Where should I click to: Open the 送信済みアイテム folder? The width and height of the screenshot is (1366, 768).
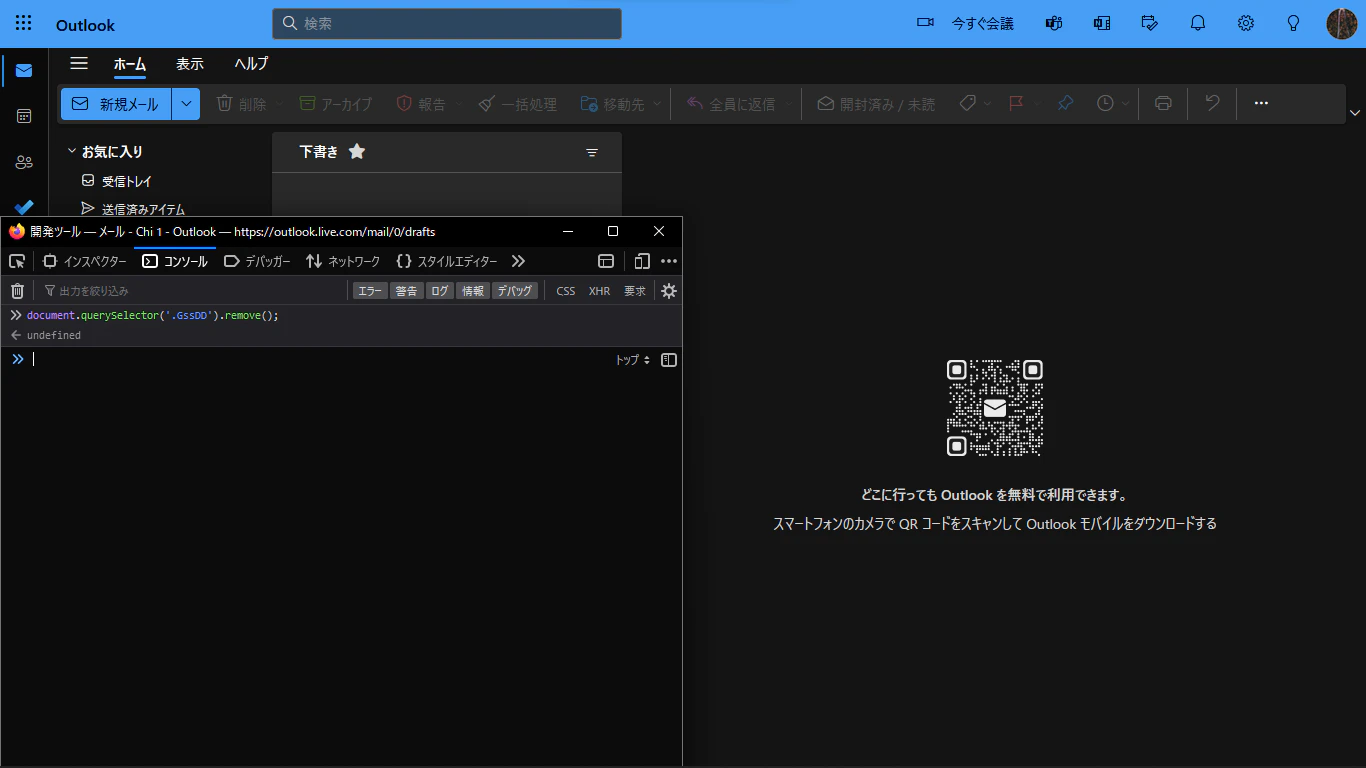(143, 209)
